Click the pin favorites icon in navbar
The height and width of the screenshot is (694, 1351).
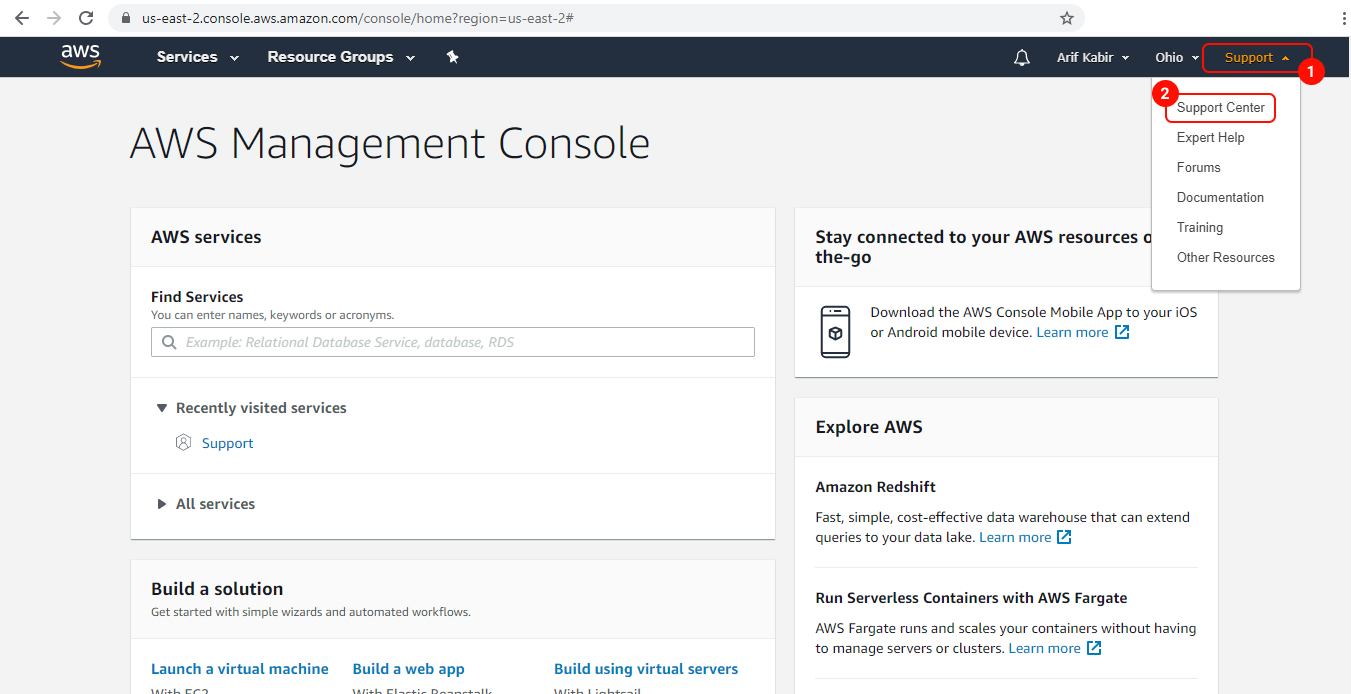click(x=452, y=57)
